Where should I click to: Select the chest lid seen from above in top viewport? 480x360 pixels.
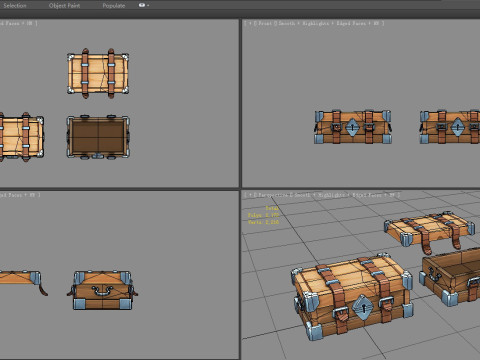click(x=98, y=73)
